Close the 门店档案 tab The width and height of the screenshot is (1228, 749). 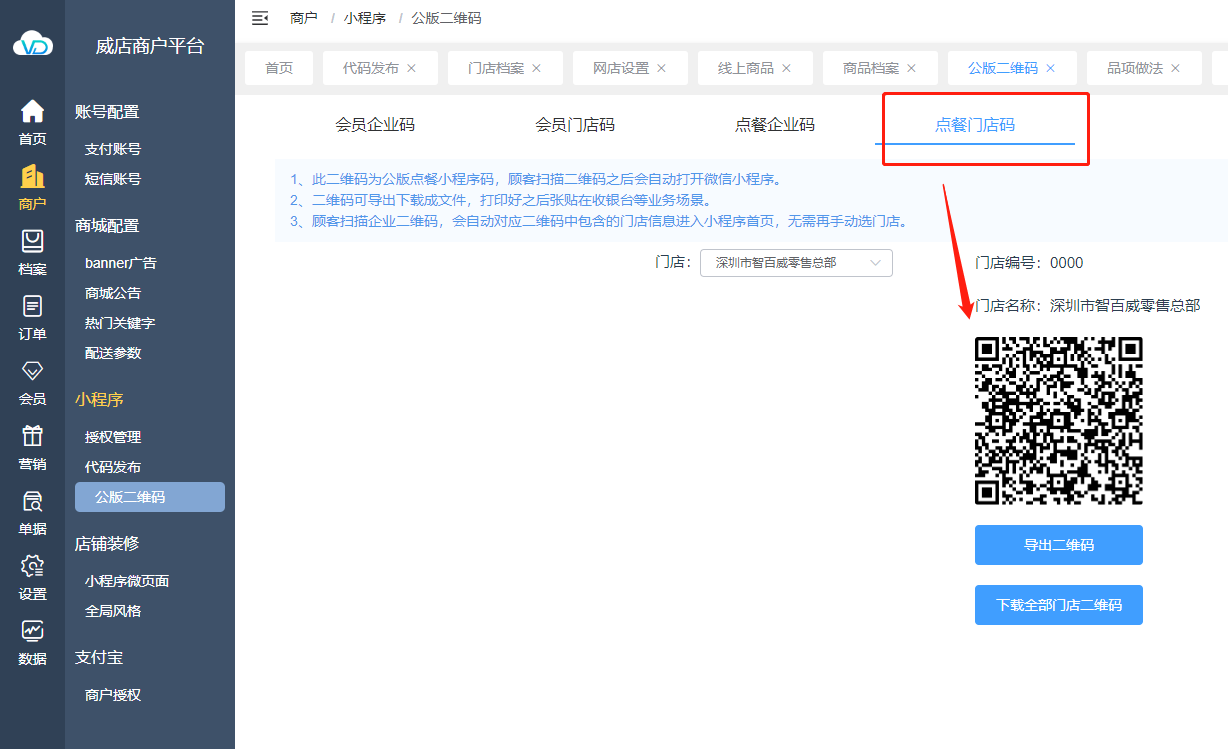536,68
